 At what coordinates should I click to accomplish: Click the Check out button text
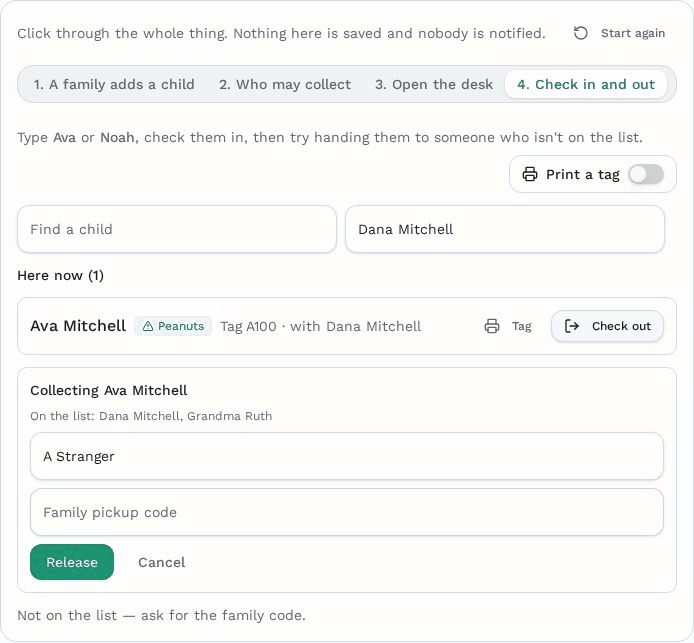(x=621, y=326)
